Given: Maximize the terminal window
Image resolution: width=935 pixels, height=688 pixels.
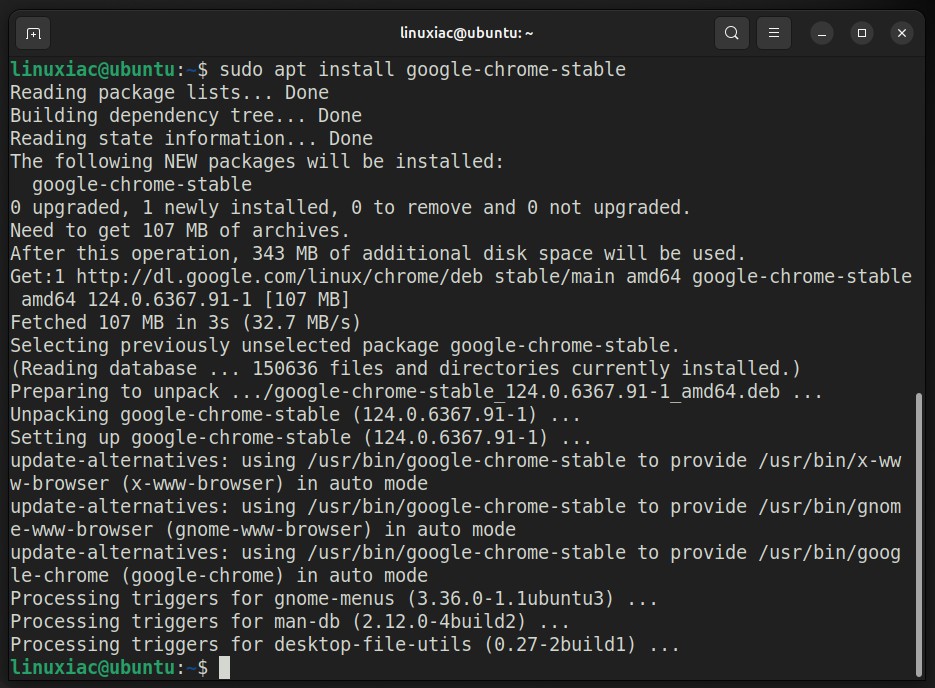Looking at the screenshot, I should [x=862, y=33].
